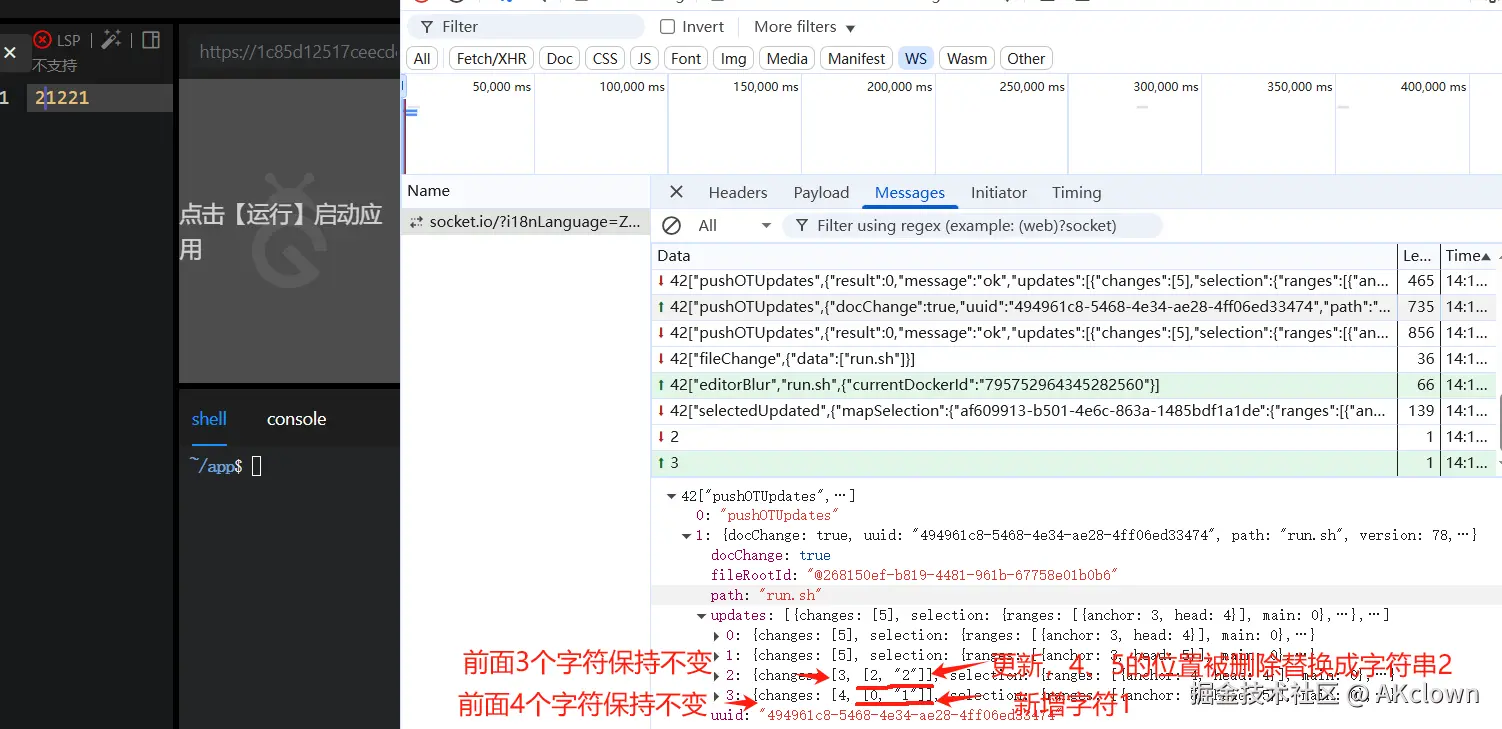Viewport: 1502px width, 729px height.
Task: Toggle the split panel layout icon
Action: point(151,40)
